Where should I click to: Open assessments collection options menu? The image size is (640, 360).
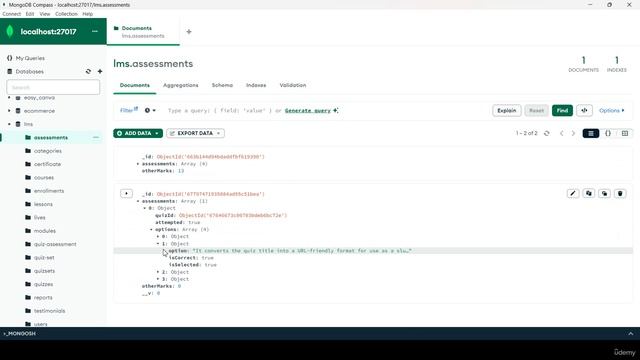96,138
